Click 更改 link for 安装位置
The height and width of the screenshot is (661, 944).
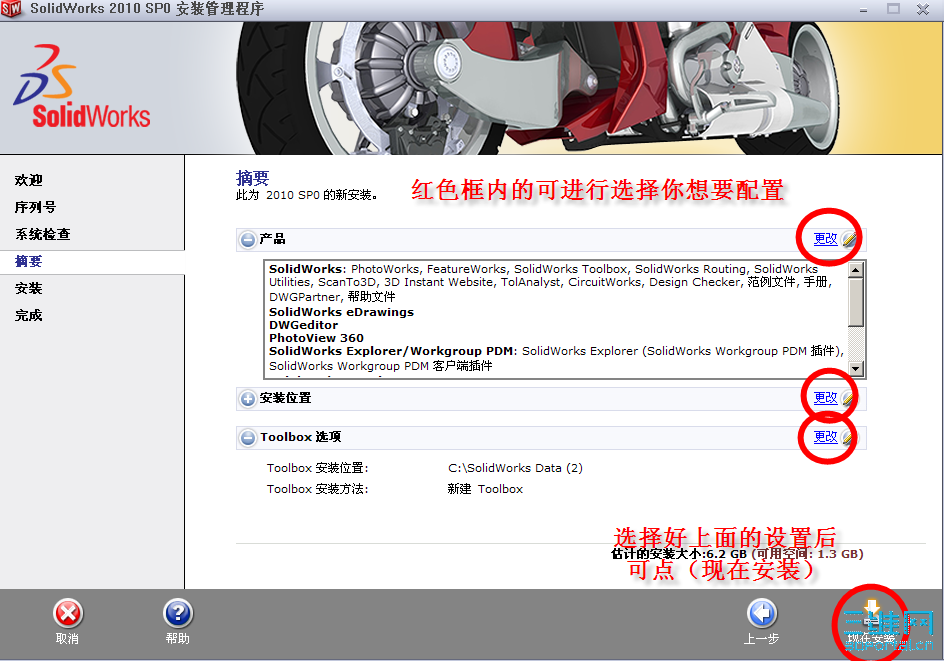pos(825,398)
